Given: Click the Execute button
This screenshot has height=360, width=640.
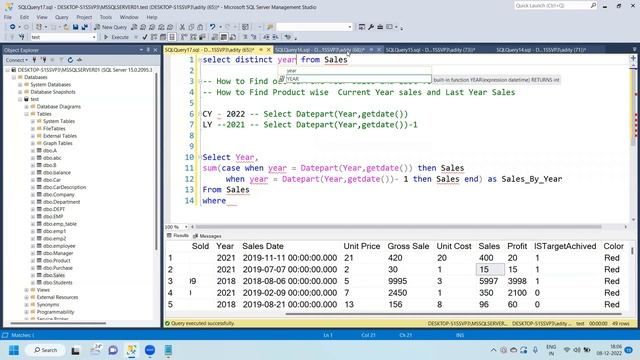Looking at the screenshot, I should [116, 37].
